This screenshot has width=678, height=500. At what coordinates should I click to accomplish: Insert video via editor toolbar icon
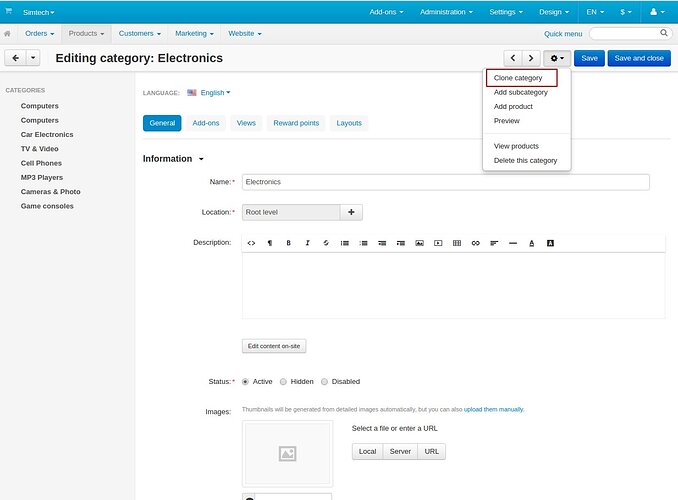pyautogui.click(x=438, y=243)
